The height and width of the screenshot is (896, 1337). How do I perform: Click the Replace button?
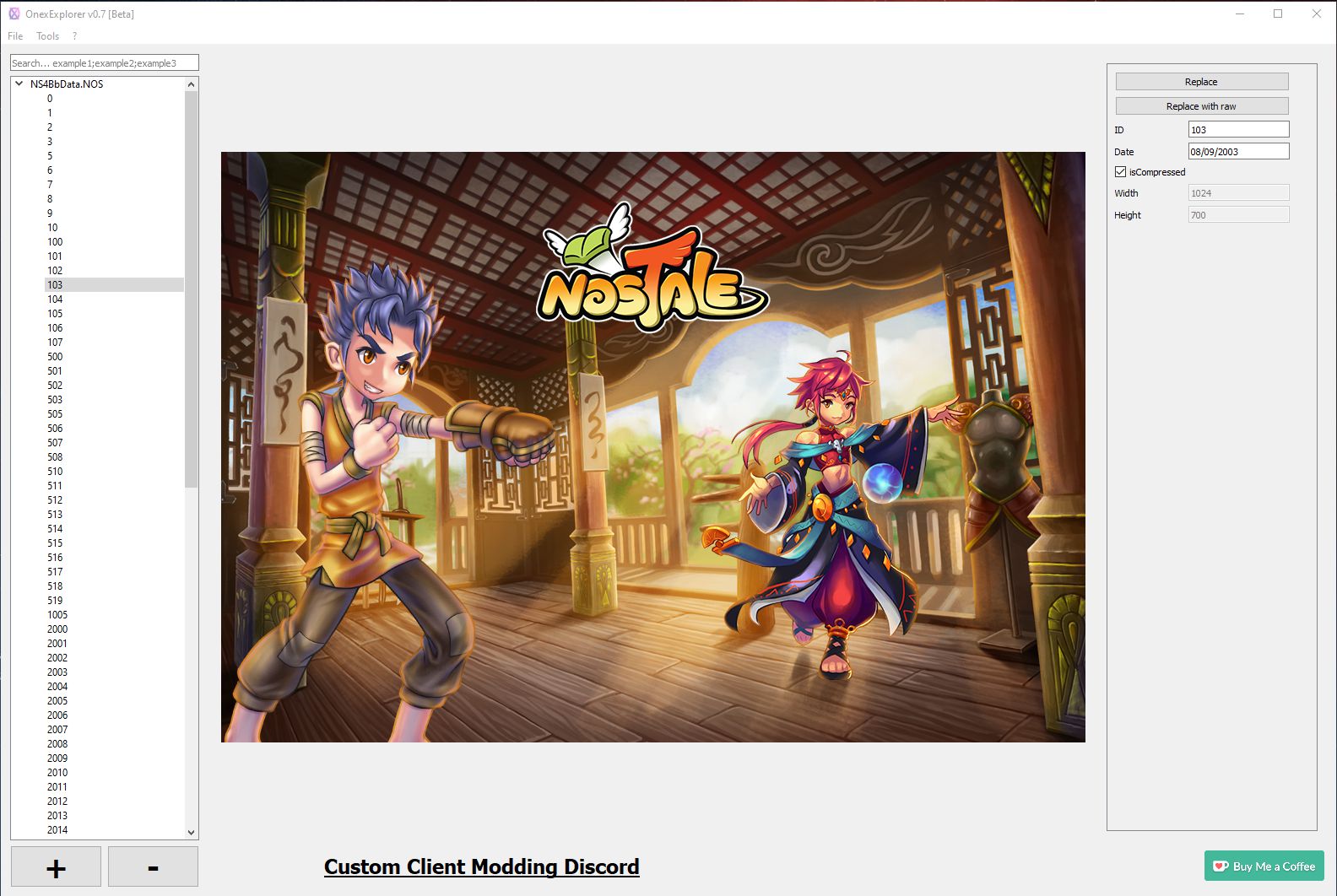coord(1202,82)
